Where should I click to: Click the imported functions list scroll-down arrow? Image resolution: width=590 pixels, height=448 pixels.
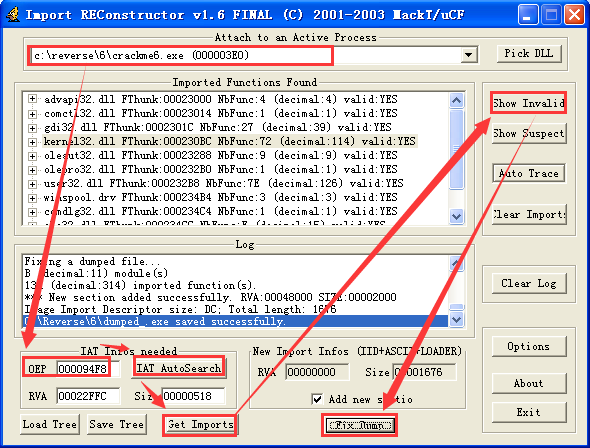click(456, 216)
